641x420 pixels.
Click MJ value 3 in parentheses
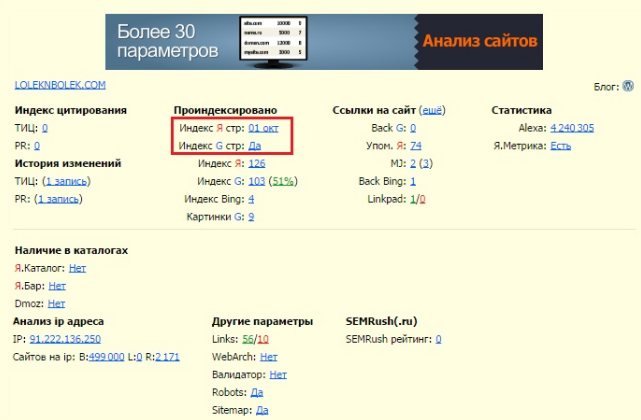point(426,164)
